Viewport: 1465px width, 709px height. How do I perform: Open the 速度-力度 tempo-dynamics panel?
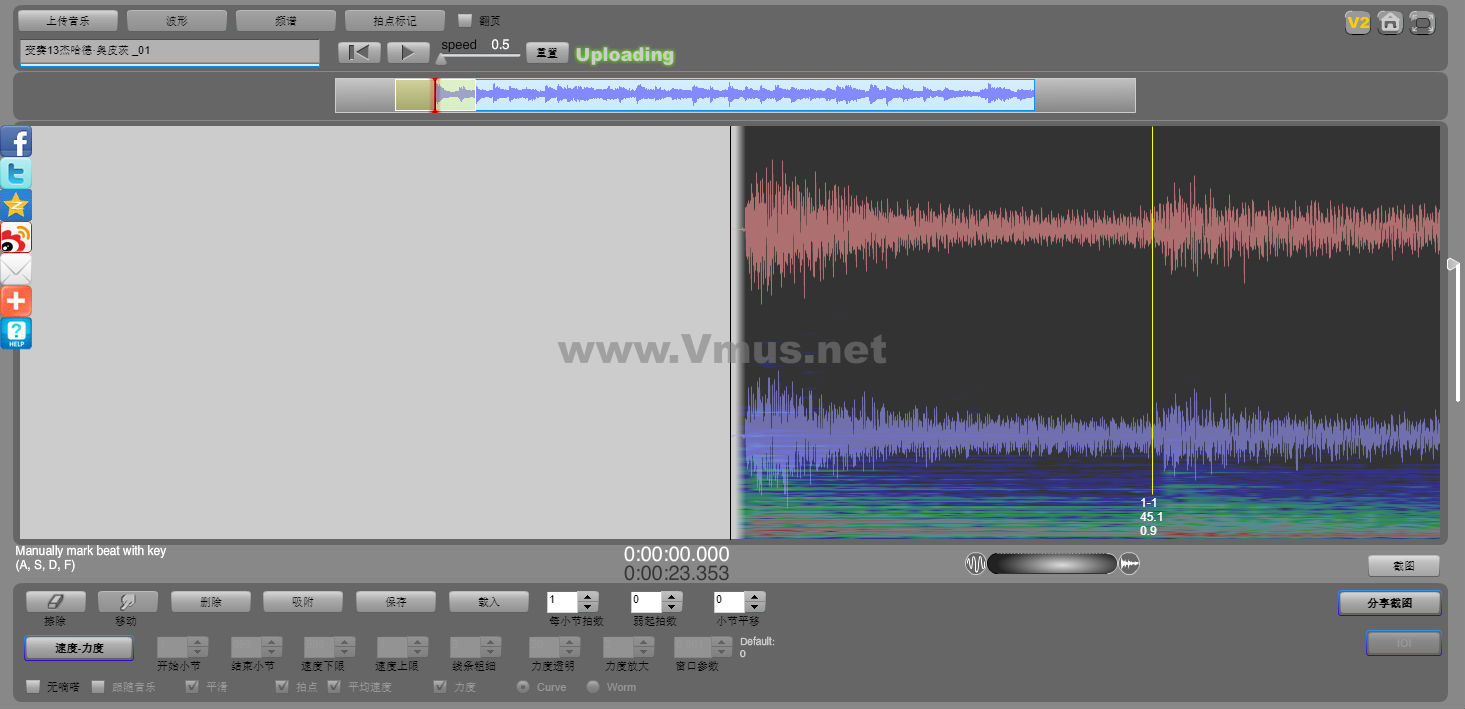[x=79, y=648]
